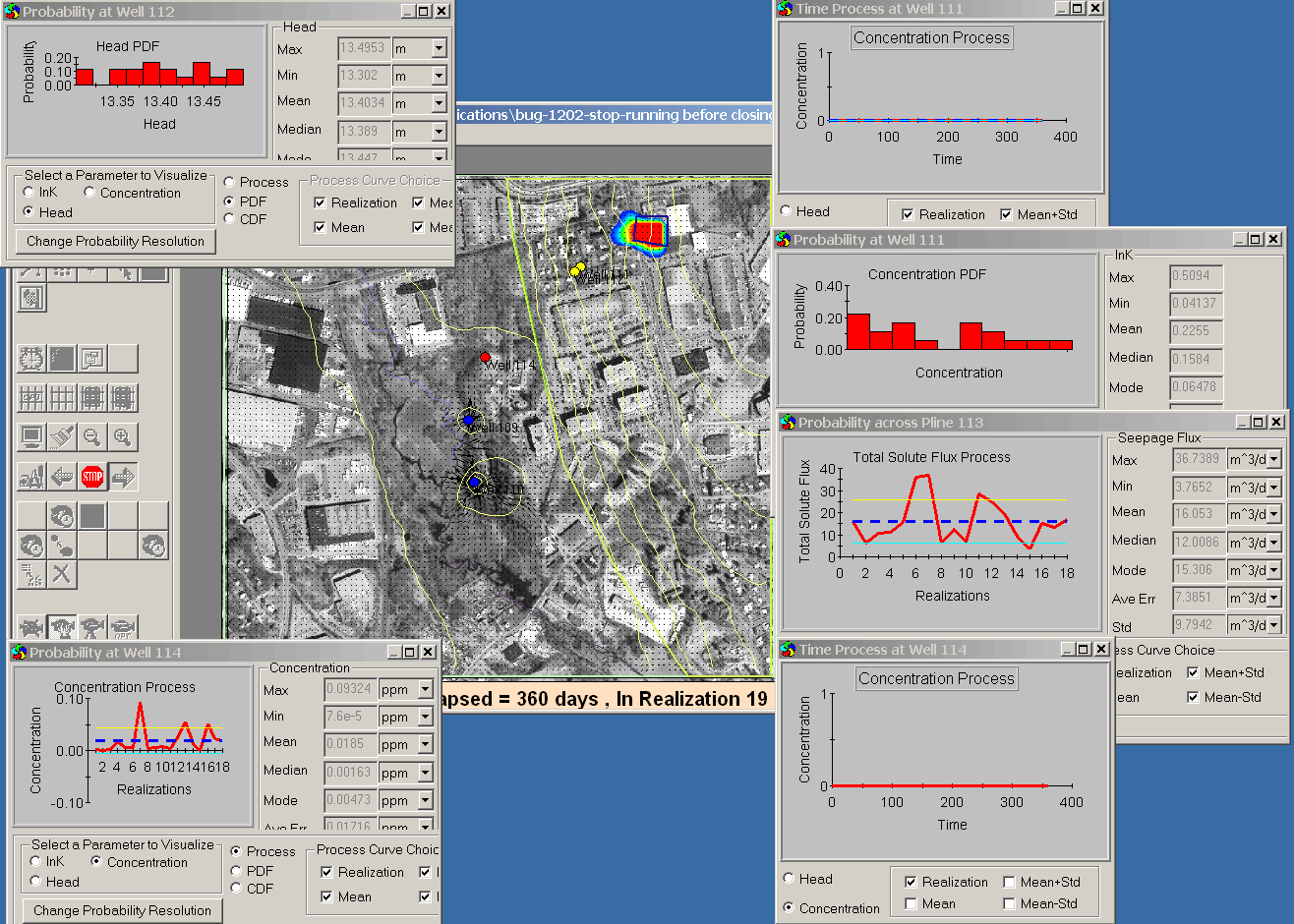1294x924 pixels.
Task: Open the Seepage Flux Median unit dropdown
Action: point(1274,542)
